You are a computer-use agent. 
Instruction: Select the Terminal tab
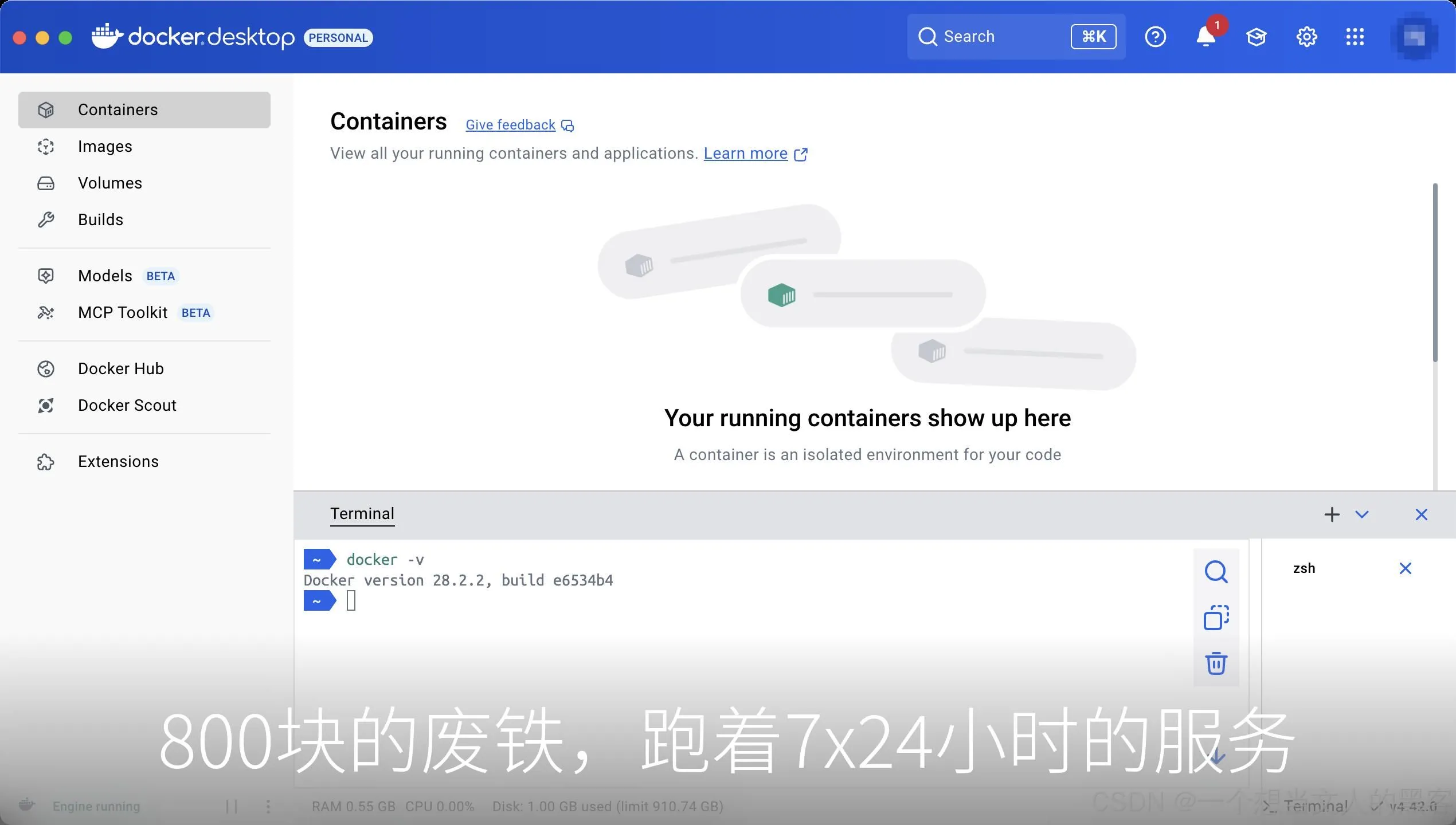click(x=362, y=513)
